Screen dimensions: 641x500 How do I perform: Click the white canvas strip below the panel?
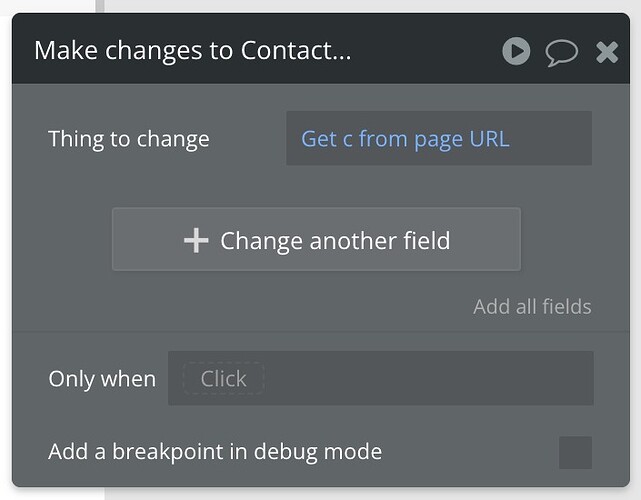coord(368,494)
